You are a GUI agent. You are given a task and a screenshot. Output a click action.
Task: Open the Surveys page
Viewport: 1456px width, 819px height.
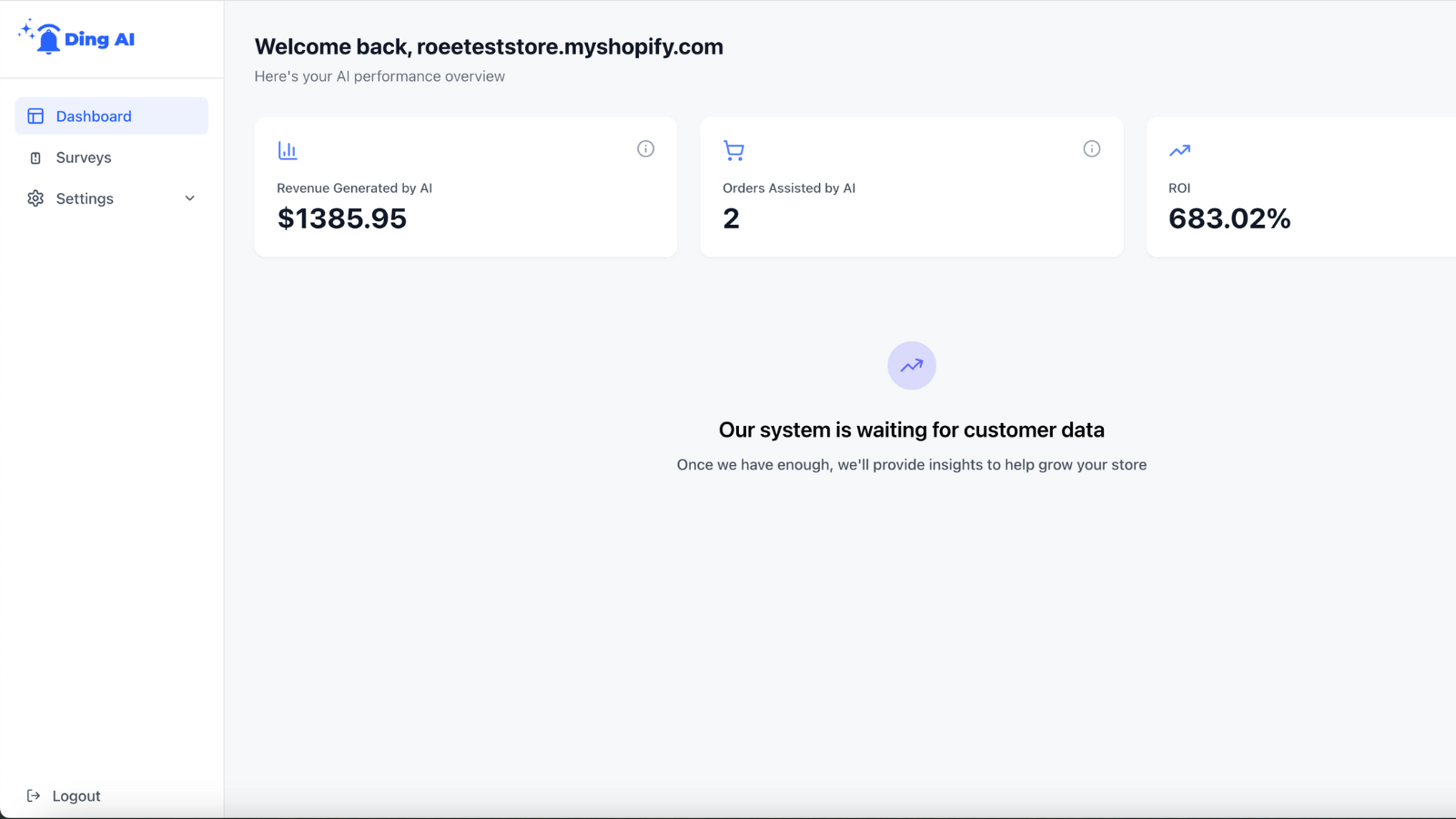[112, 157]
